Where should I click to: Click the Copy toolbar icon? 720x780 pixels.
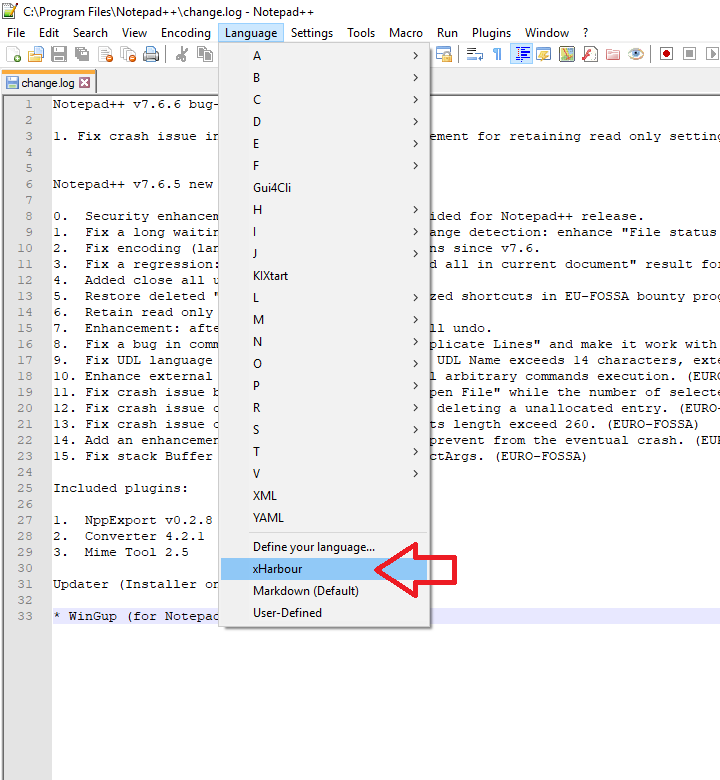[x=205, y=54]
